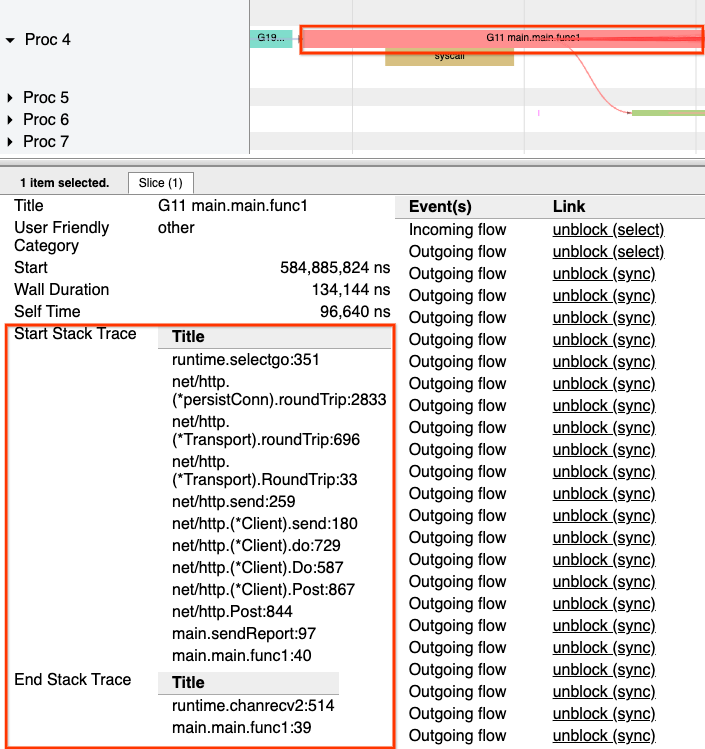
Task: Expand the Proc 7 row
Action: tap(10, 142)
